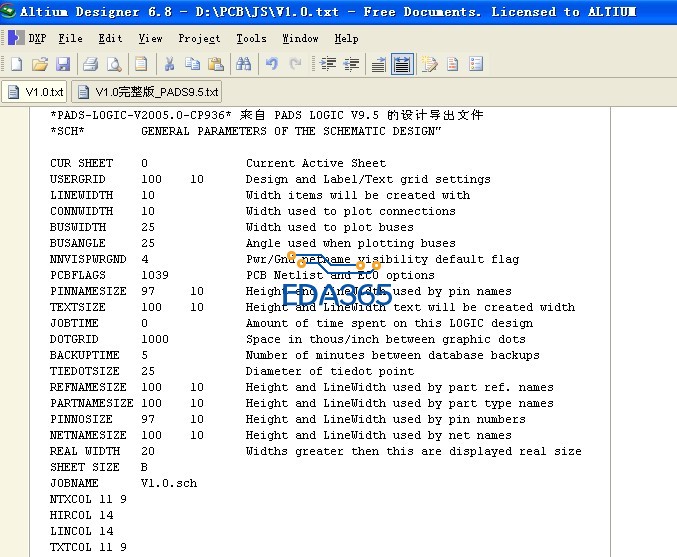Click the Altium Designer title bar icon
Screen dimensions: 677x557
pos(8,11)
